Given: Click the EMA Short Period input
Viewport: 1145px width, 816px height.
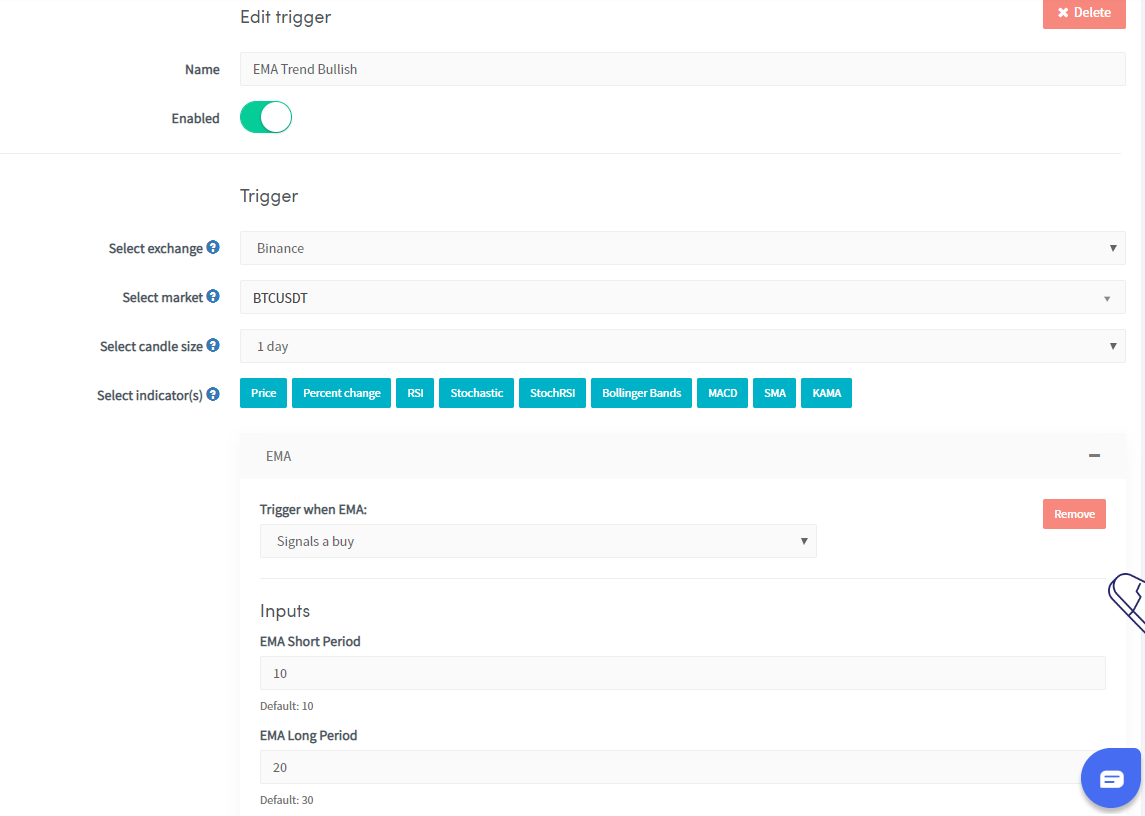Looking at the screenshot, I should point(683,673).
